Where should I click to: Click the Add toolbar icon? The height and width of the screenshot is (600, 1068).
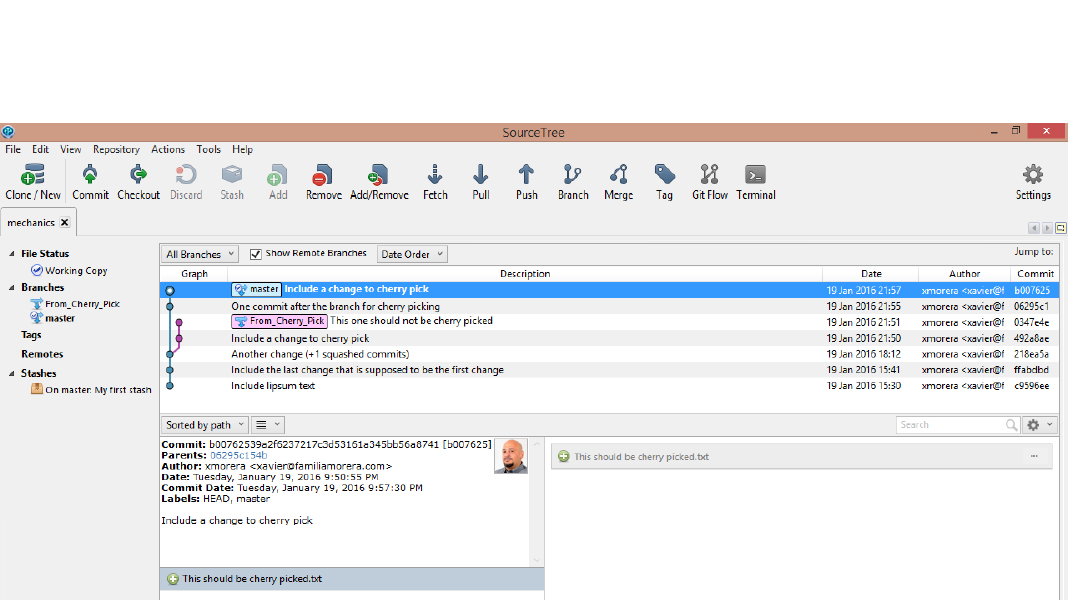278,182
